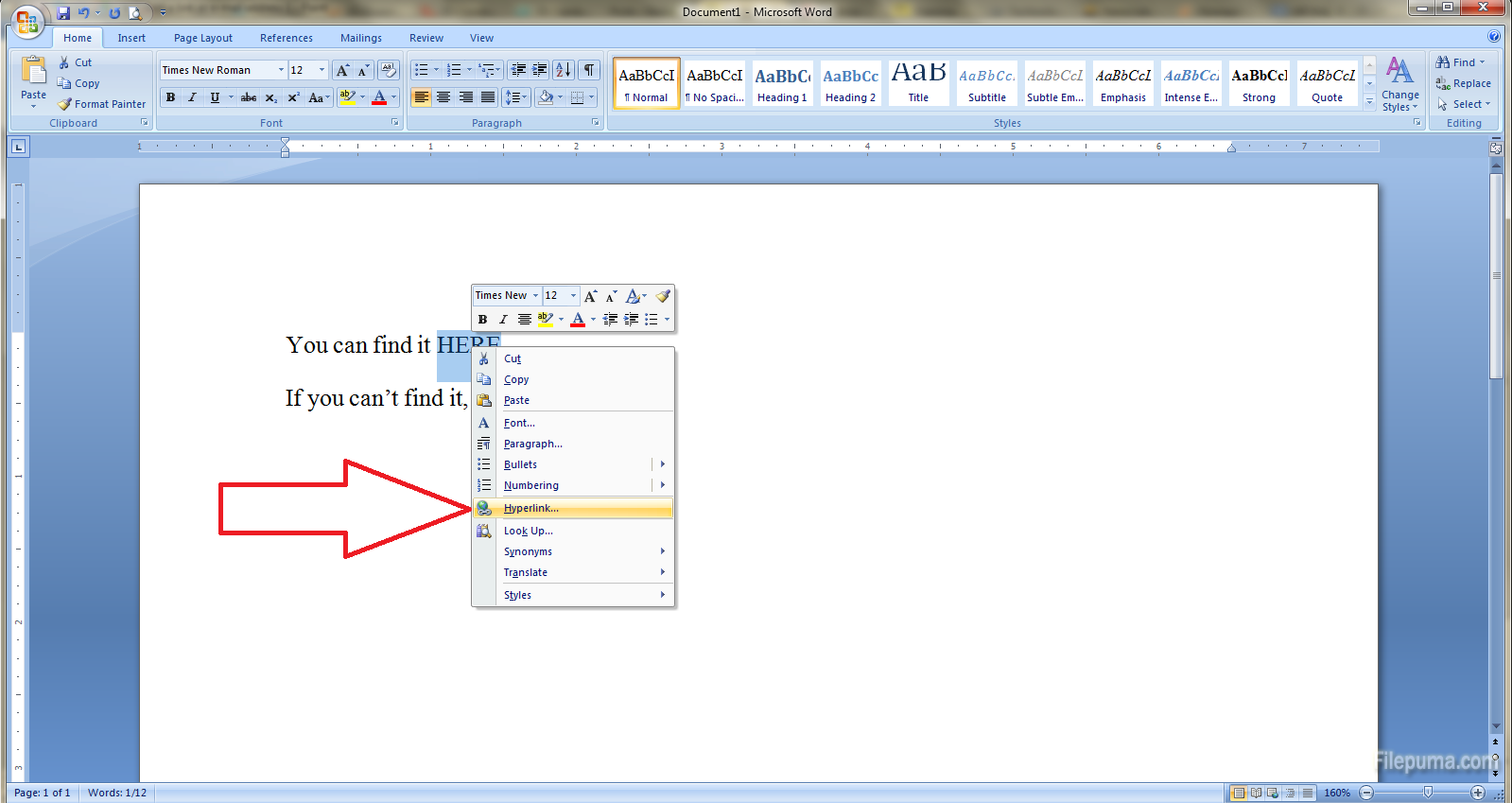This screenshot has width=1512, height=803.
Task: Open the font size 12 dropdown in ribbon
Action: tap(322, 70)
